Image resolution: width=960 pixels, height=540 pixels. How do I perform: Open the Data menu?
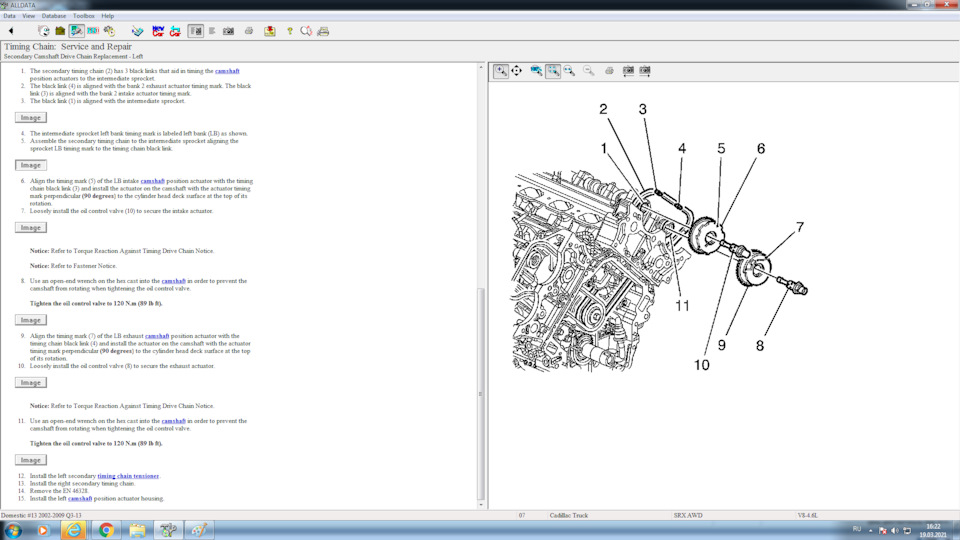tap(9, 16)
